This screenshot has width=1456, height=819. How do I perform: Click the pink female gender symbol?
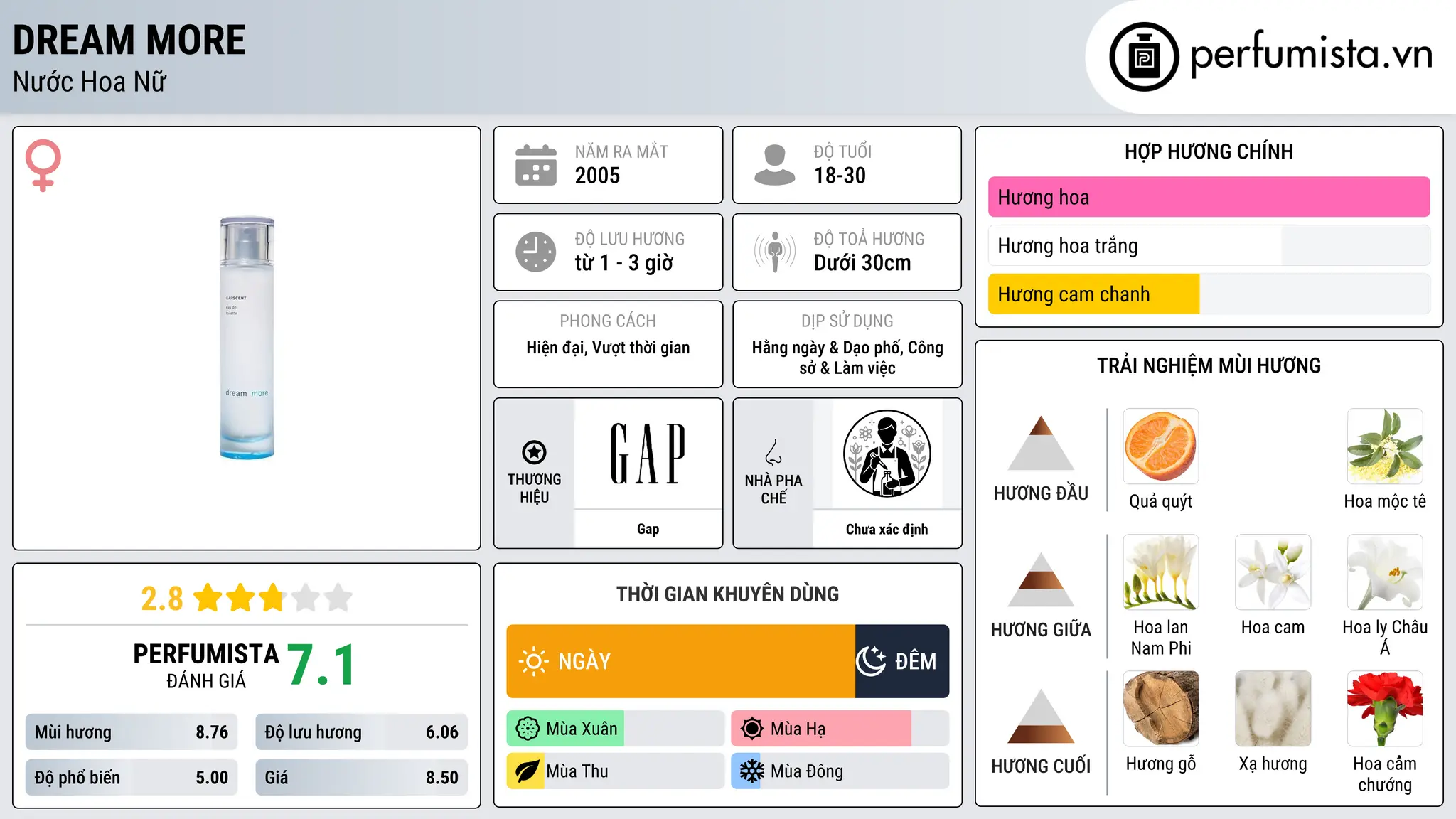[43, 166]
